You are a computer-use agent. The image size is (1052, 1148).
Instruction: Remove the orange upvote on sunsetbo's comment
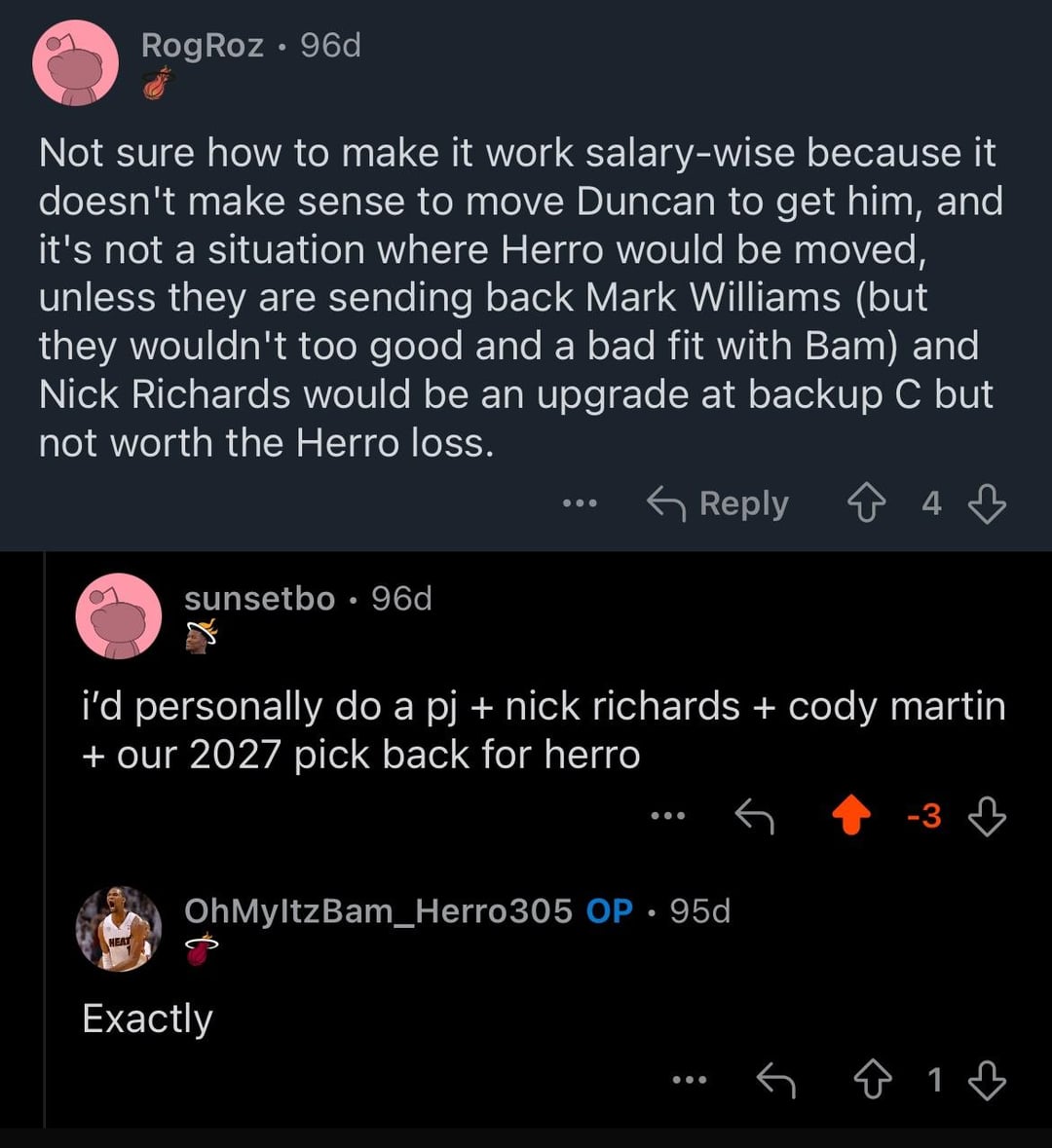(851, 817)
